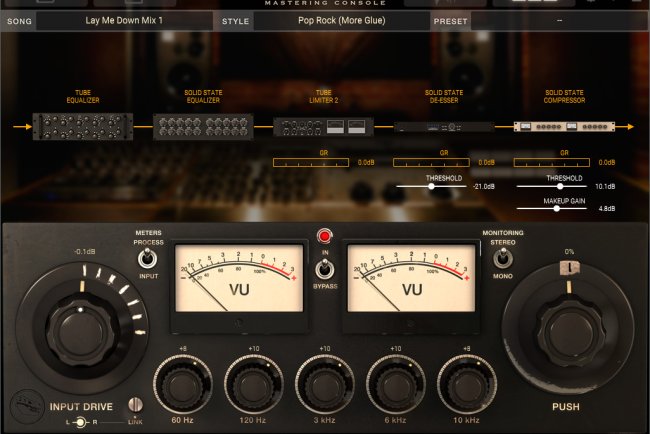This screenshot has width=650, height=434.
Task: Click the SONG label
Action: [19, 21]
